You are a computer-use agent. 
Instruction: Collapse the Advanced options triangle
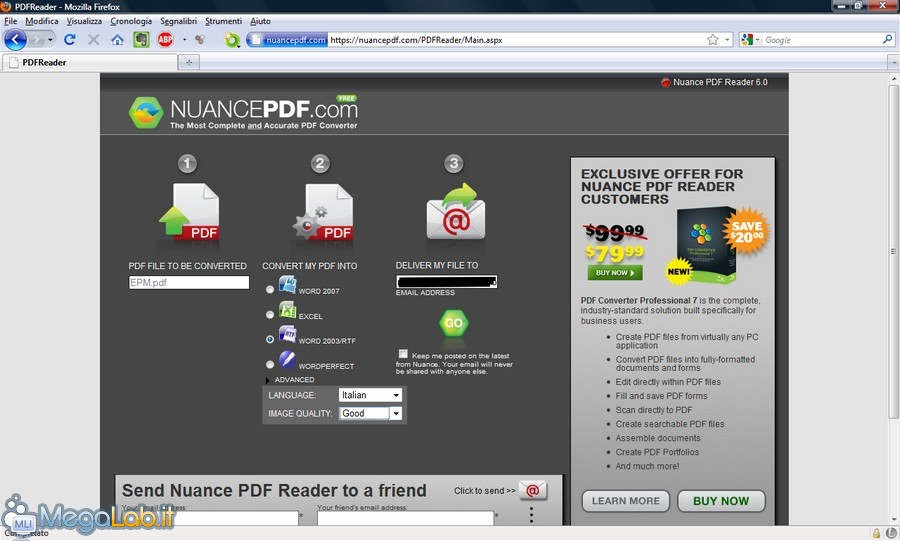click(x=267, y=380)
